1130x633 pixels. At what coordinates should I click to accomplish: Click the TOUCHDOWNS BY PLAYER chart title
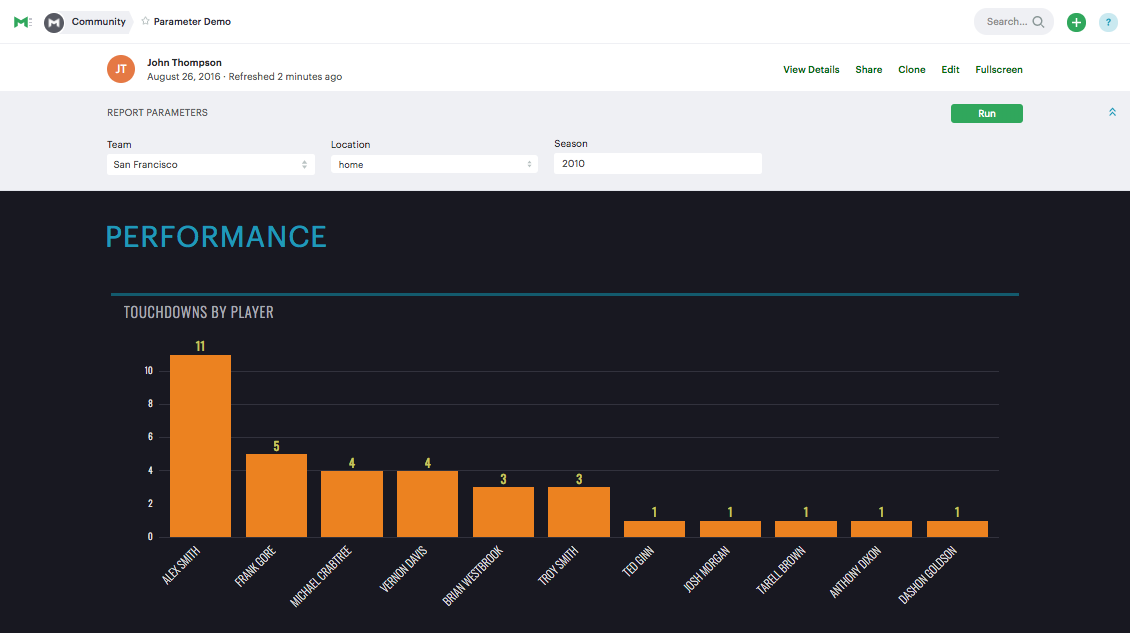point(198,312)
